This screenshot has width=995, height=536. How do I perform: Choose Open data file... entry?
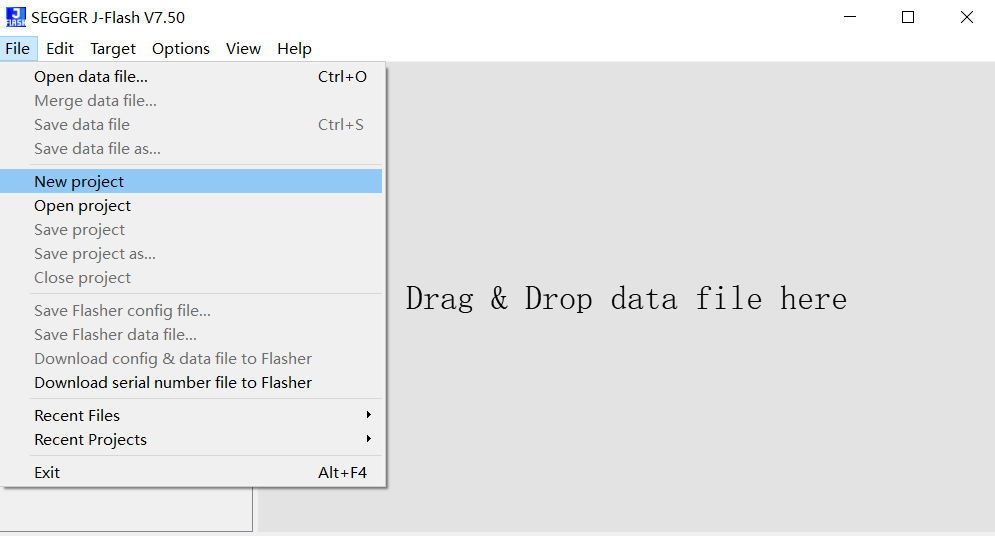coord(192,77)
